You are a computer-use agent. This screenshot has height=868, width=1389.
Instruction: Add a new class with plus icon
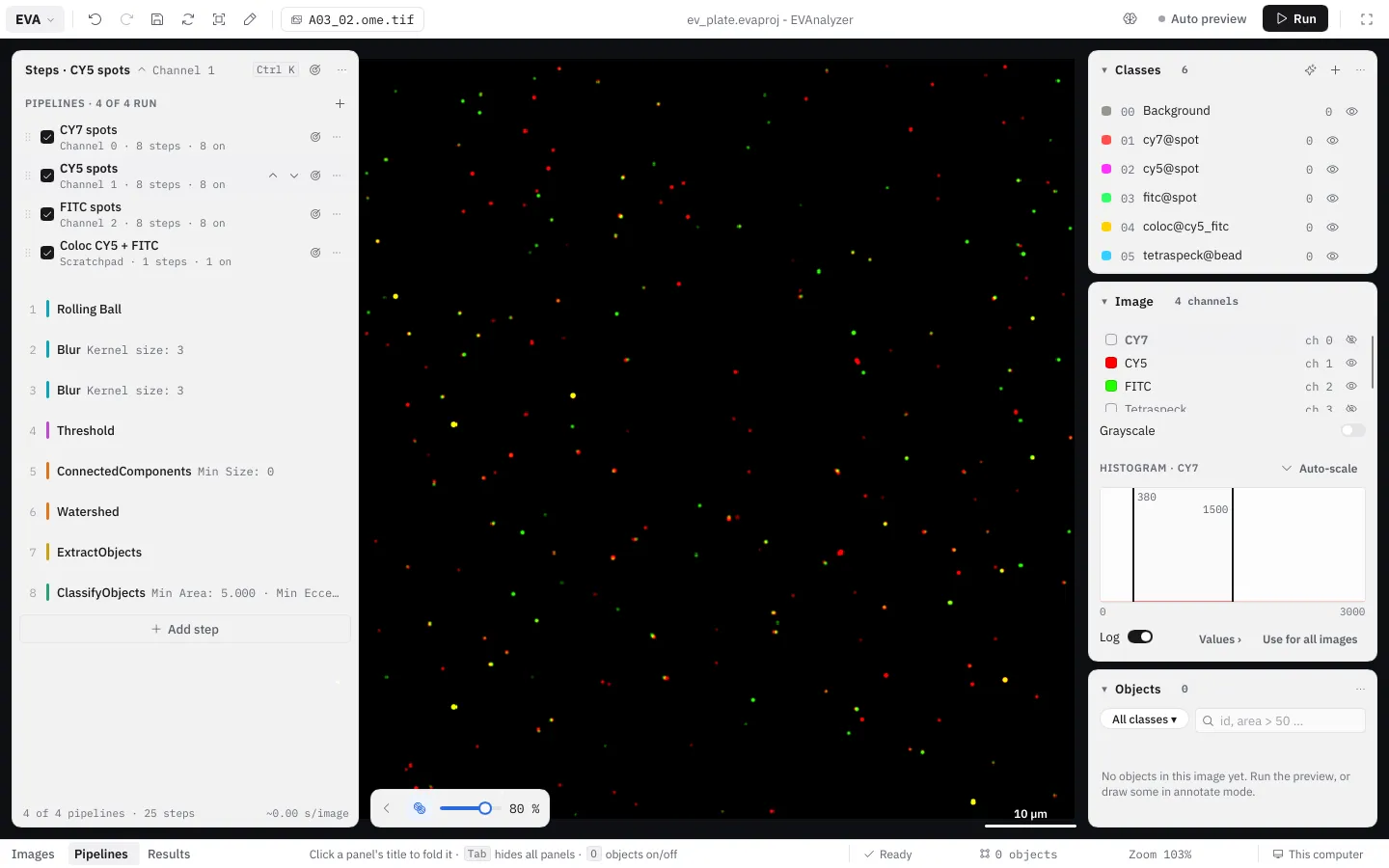[1335, 70]
